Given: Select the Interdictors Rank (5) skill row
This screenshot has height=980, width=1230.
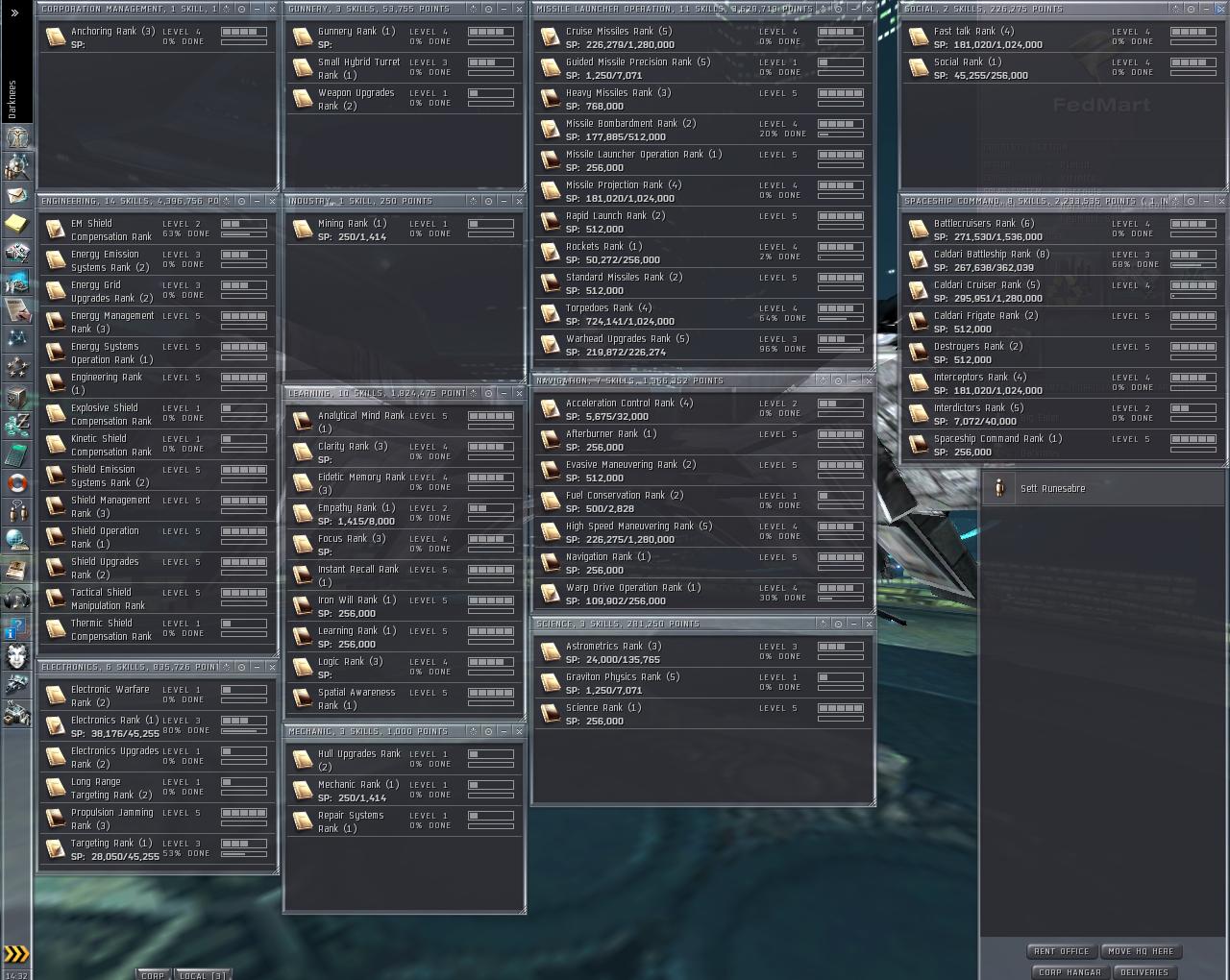Looking at the screenshot, I should point(1064,414).
